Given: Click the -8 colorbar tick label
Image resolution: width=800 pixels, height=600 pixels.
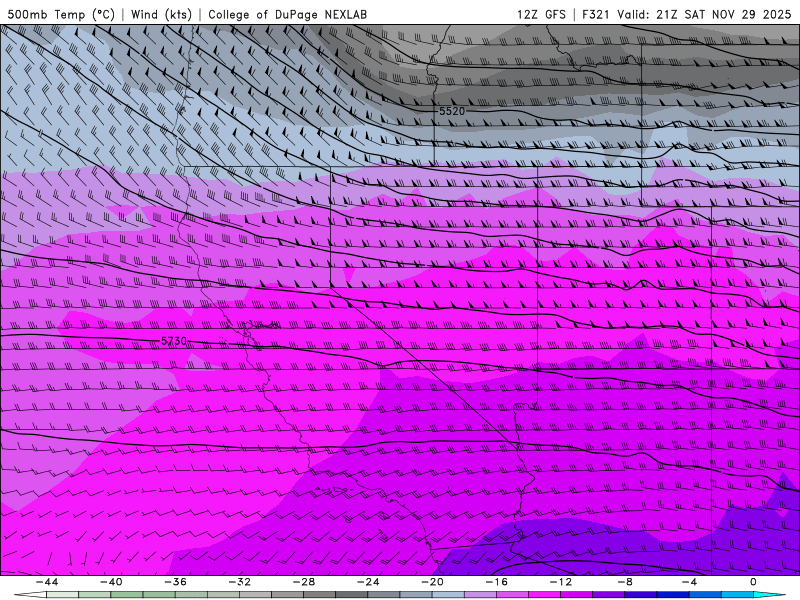Looking at the screenshot, I should tap(626, 582).
